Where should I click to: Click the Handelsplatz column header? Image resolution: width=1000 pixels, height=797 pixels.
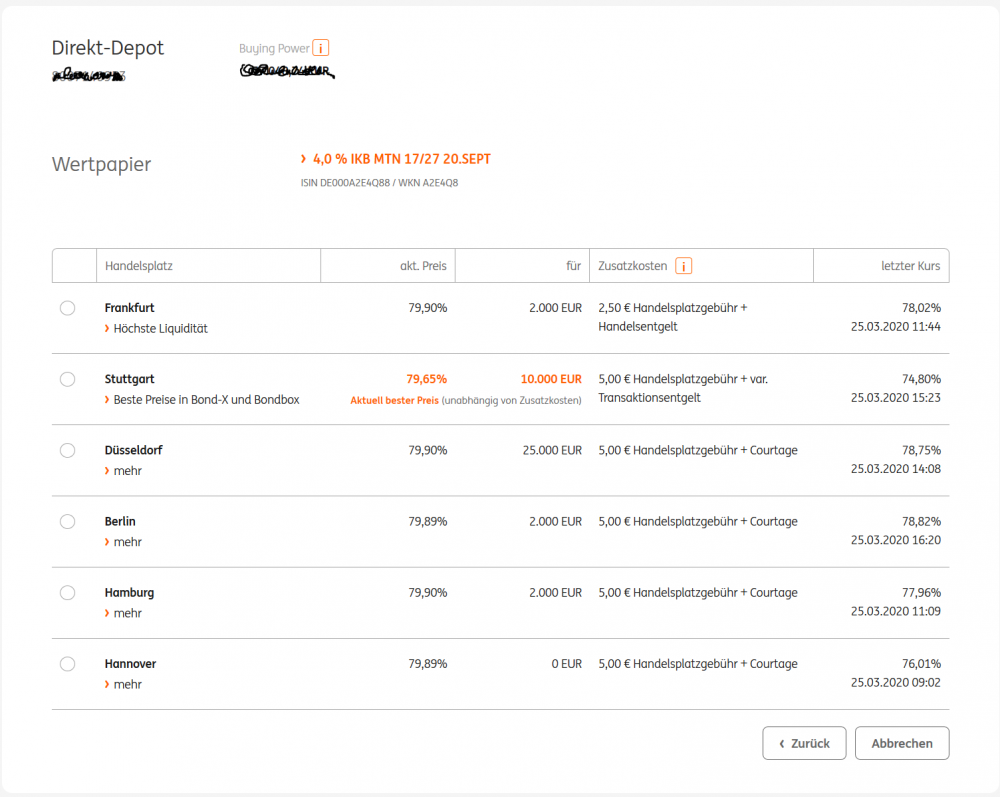(139, 266)
